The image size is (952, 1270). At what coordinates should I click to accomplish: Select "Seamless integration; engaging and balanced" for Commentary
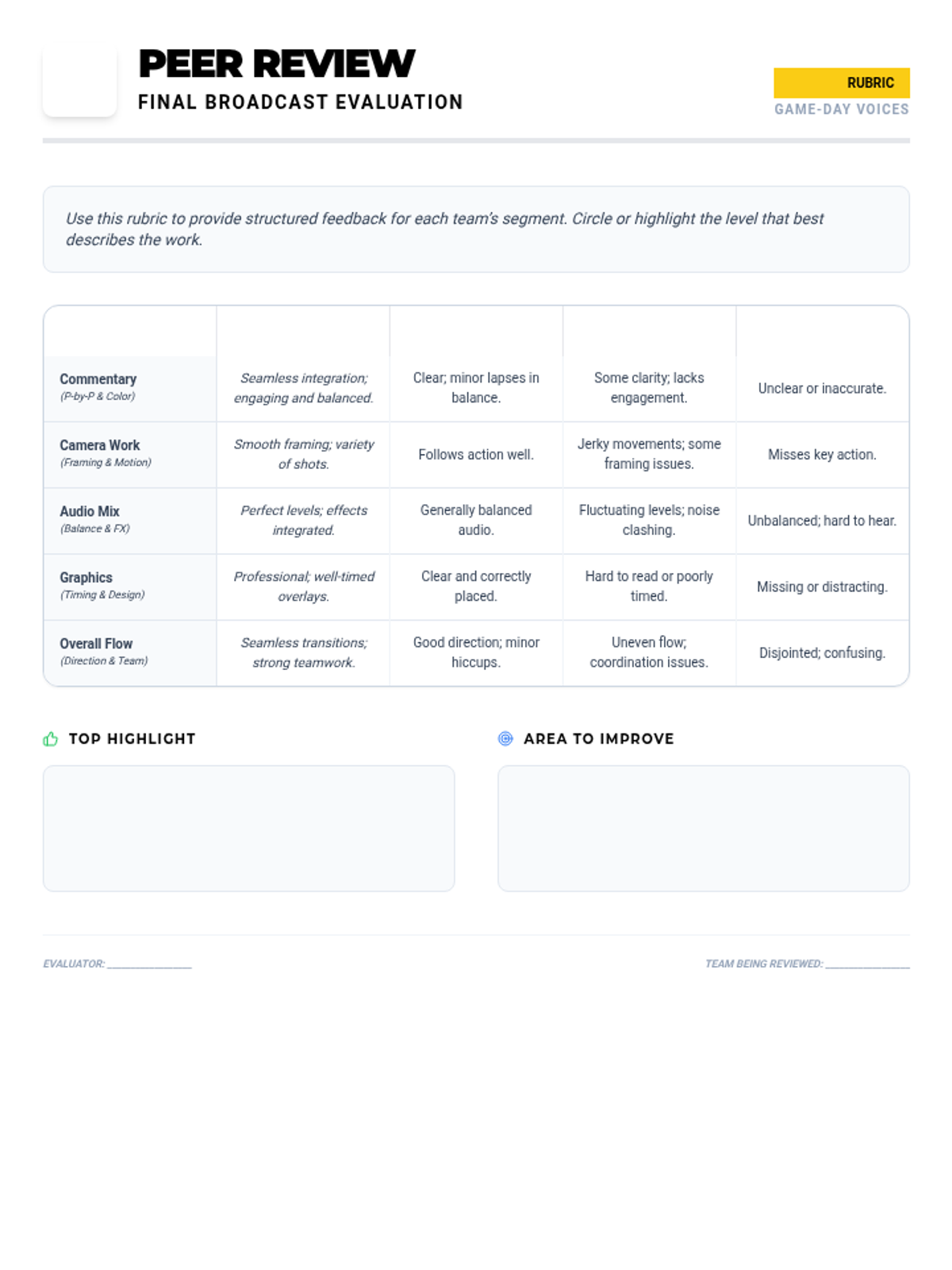(x=303, y=388)
